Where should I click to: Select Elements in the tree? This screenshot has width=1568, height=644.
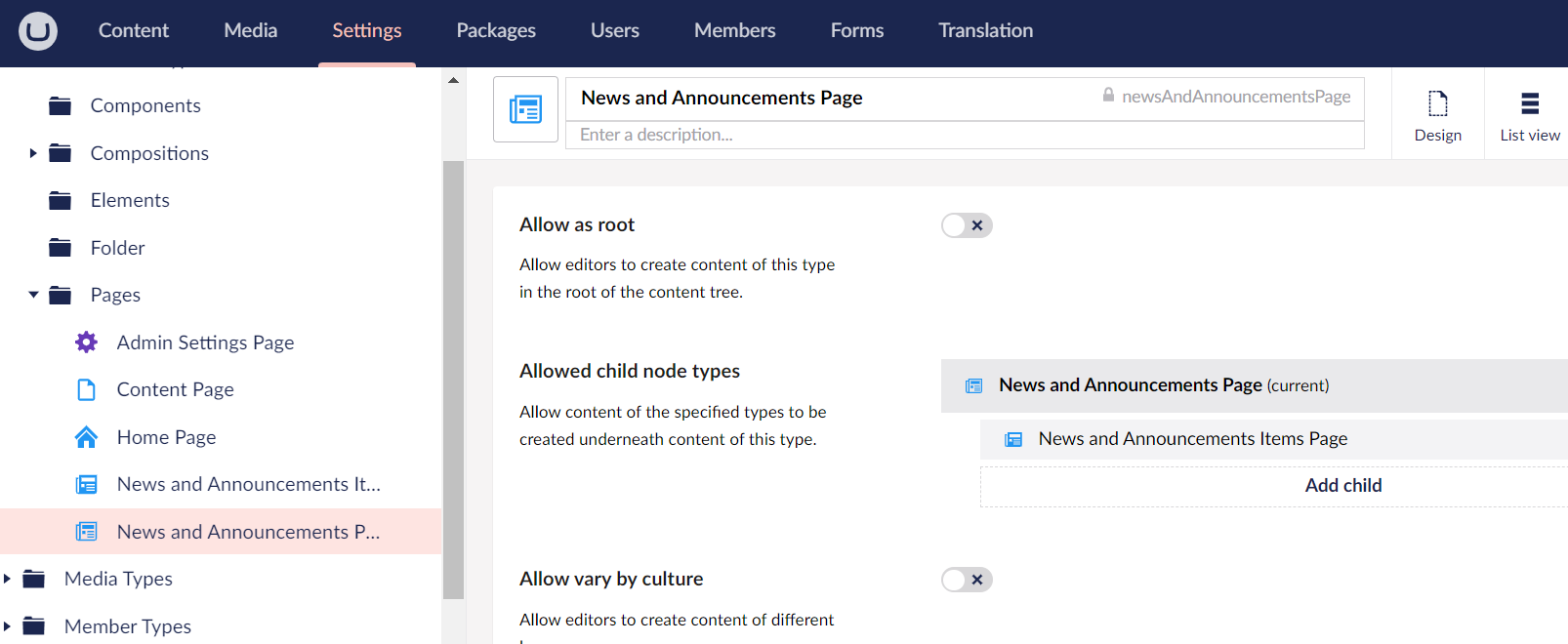click(130, 200)
